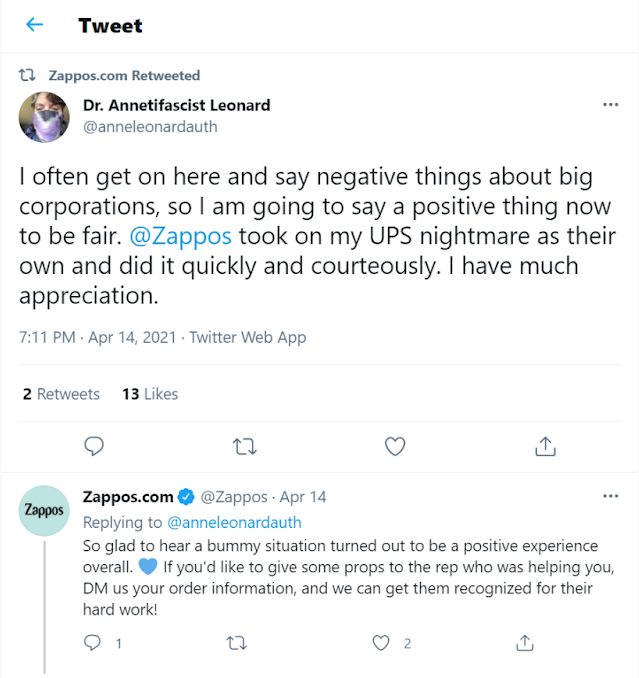
Task: View the 13 Likes list
Action: click(x=150, y=394)
